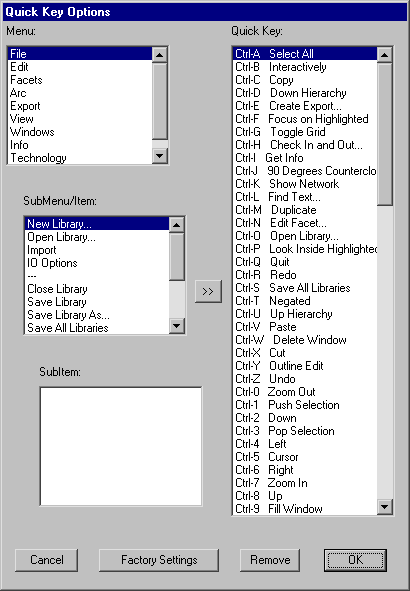Select Ctrl-Q Quit quick key

[x=305, y=262]
